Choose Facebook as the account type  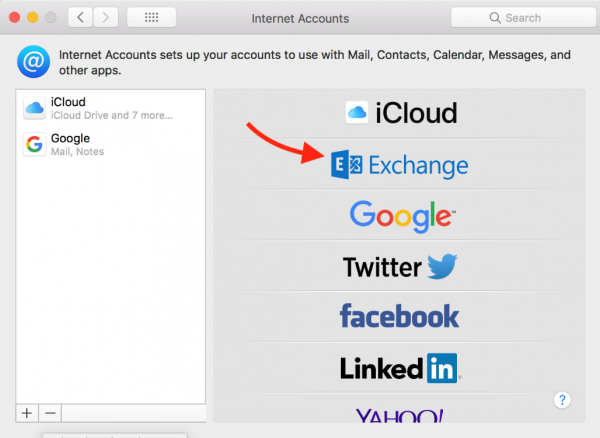click(399, 317)
